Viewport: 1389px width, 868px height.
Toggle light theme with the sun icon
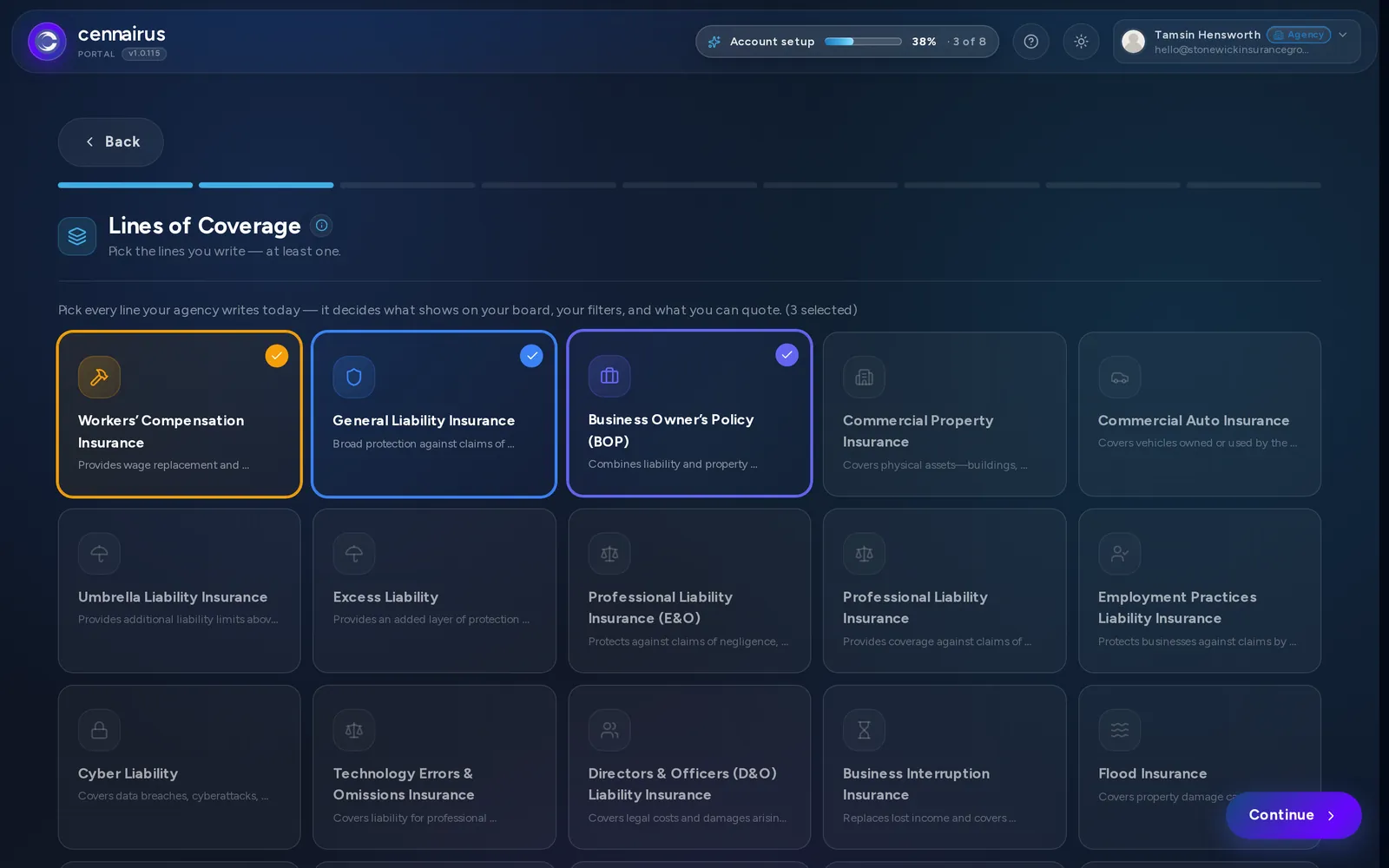[x=1081, y=42]
